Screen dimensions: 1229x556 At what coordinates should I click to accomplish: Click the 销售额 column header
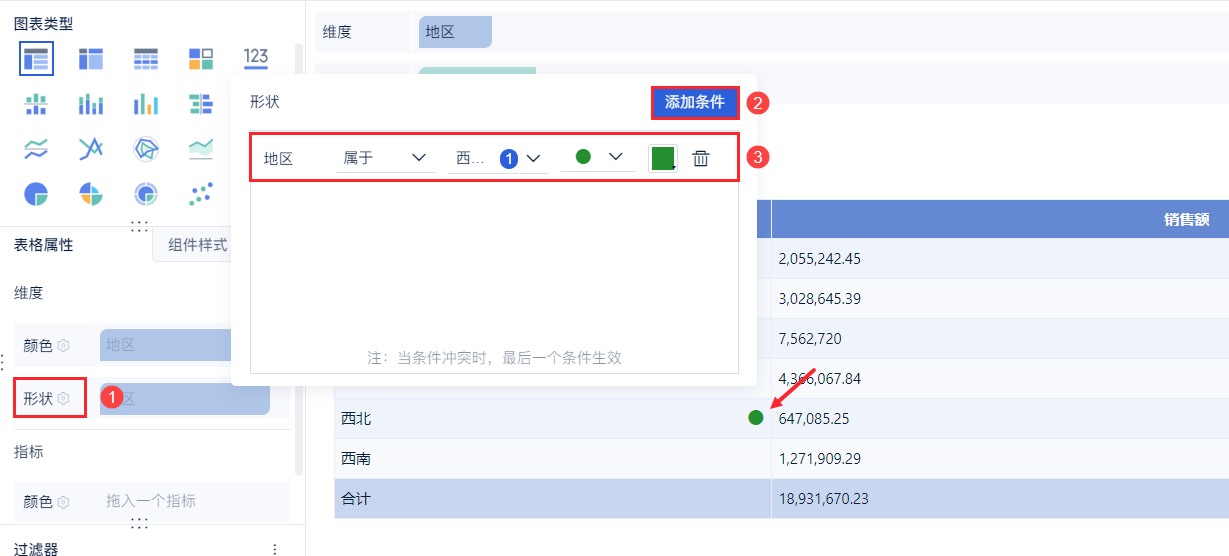(x=1187, y=219)
